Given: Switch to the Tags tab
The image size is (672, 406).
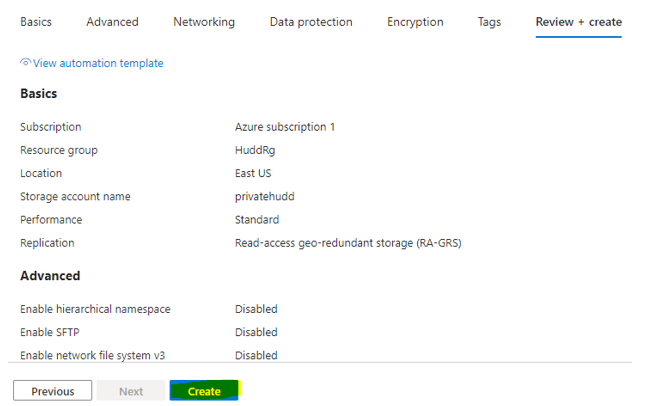Looking at the screenshot, I should (x=489, y=22).
